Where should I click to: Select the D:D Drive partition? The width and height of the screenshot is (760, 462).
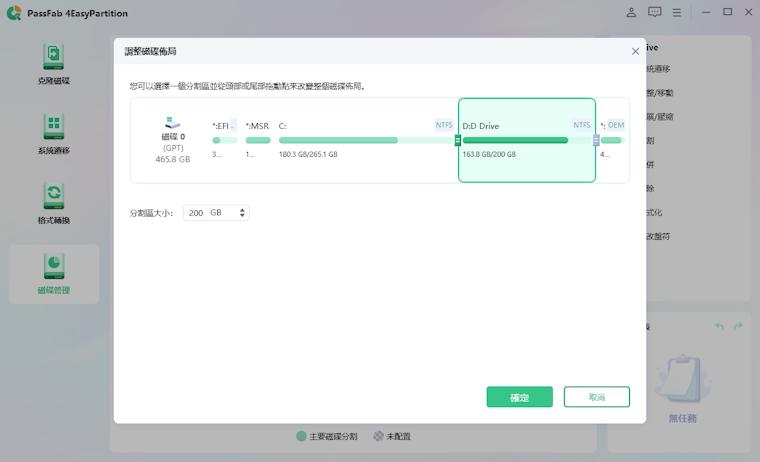point(527,140)
